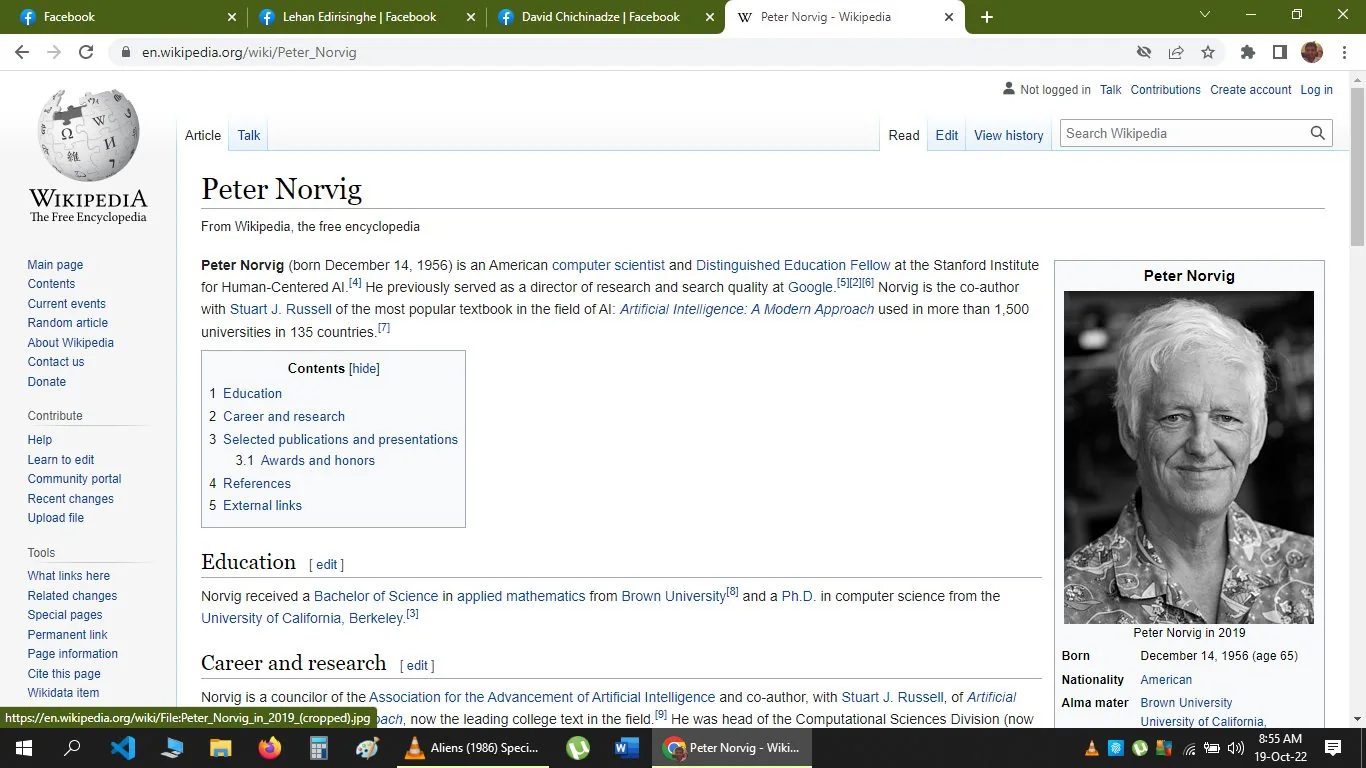Open Chrome's three-dot menu
This screenshot has width=1366, height=768.
(1344, 52)
